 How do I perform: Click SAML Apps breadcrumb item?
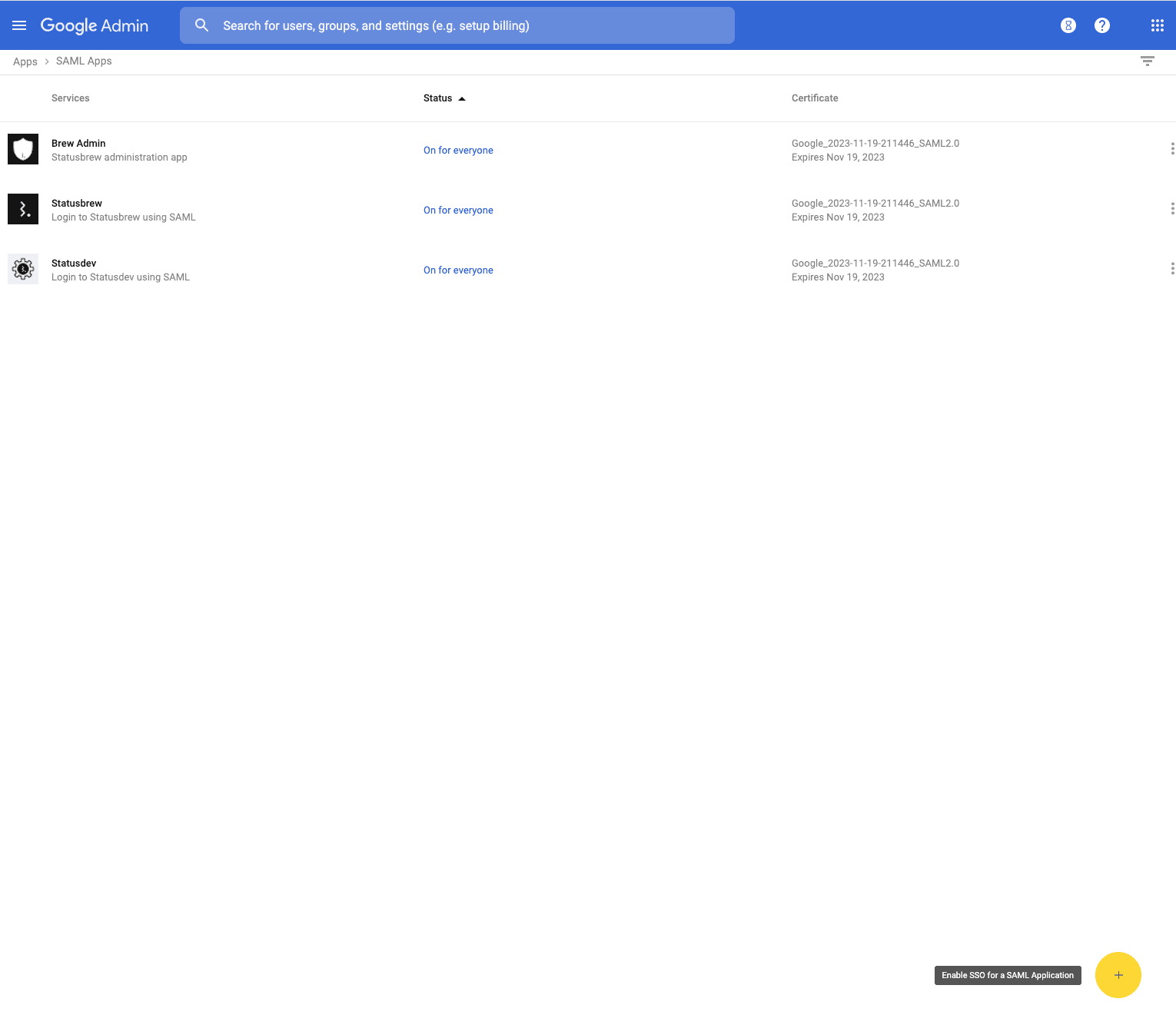[84, 61]
